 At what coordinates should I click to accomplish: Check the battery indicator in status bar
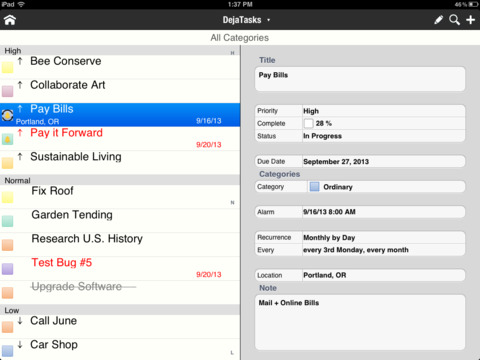click(473, 4)
